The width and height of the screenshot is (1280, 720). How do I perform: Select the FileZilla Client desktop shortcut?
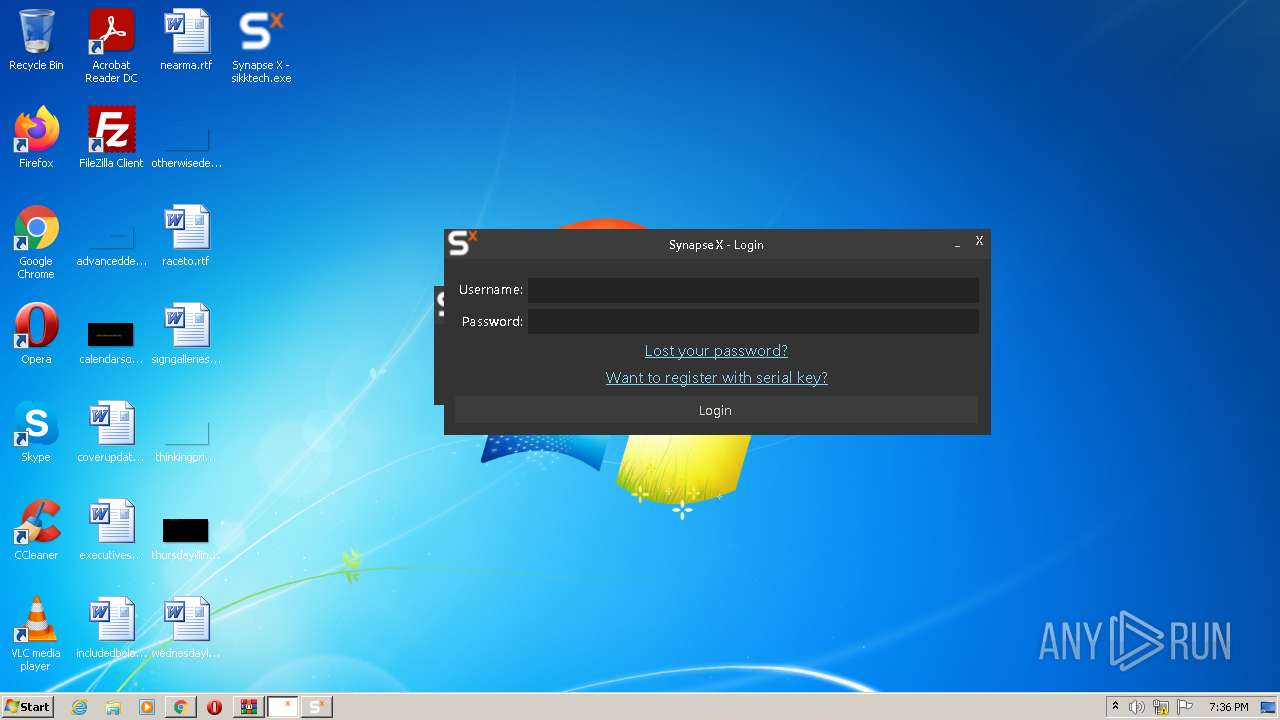(111, 138)
